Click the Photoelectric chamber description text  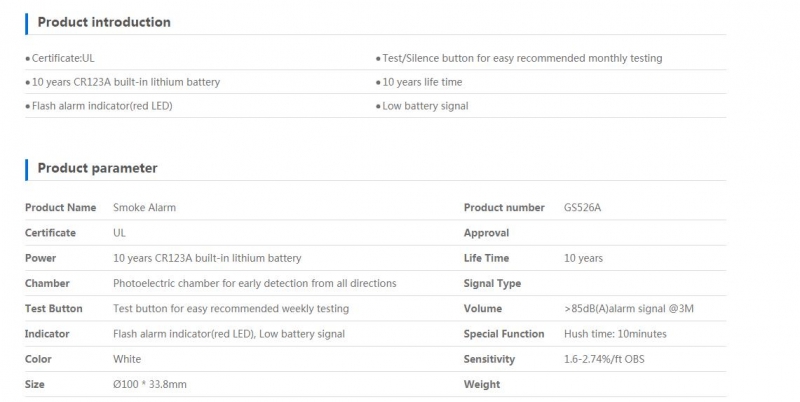tap(255, 284)
